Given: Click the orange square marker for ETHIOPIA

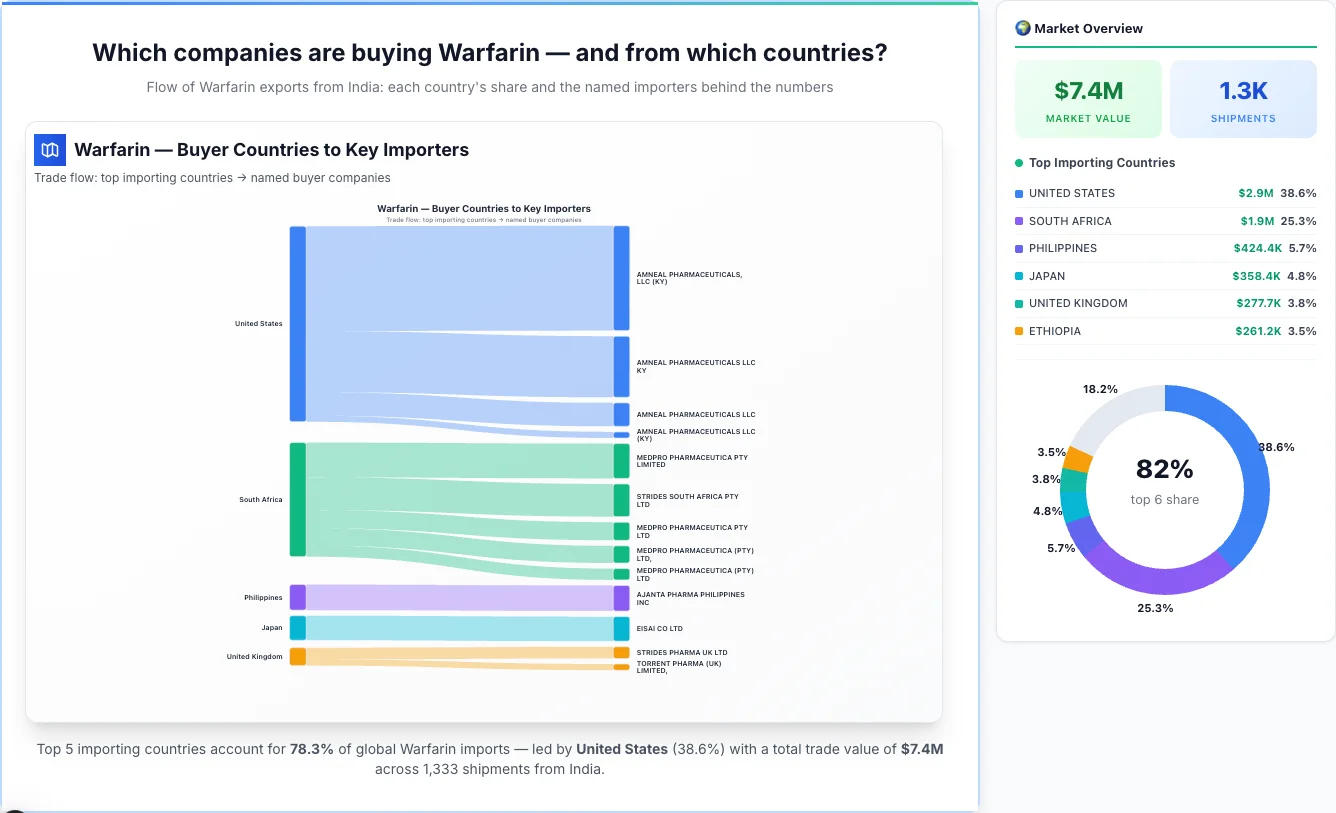Looking at the screenshot, I should pyautogui.click(x=1020, y=331).
